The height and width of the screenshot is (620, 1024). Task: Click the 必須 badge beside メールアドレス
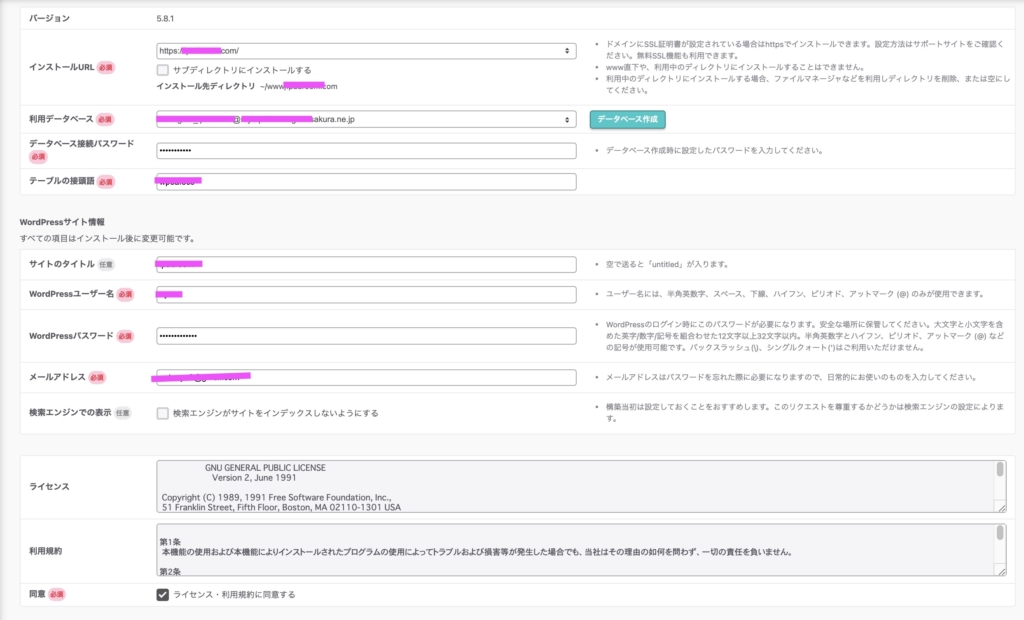[x=96, y=377]
